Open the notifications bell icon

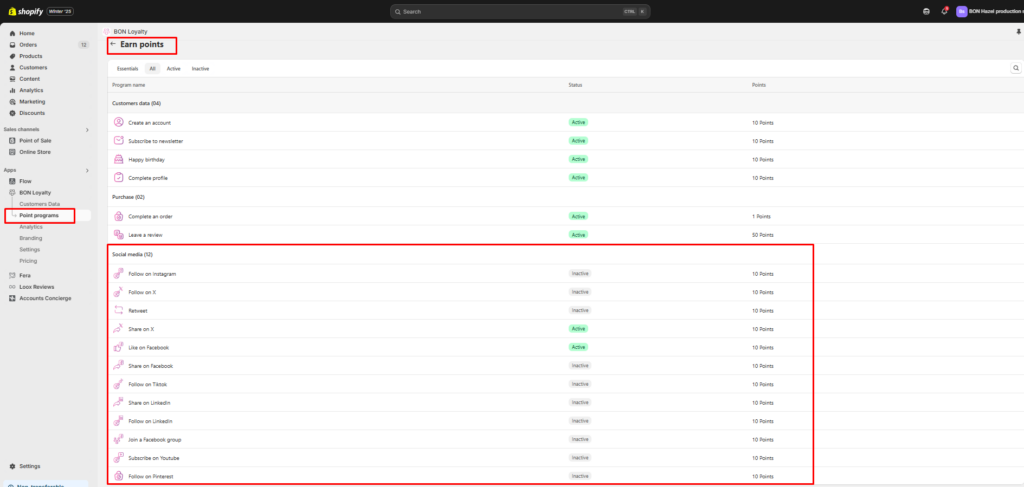coord(944,11)
